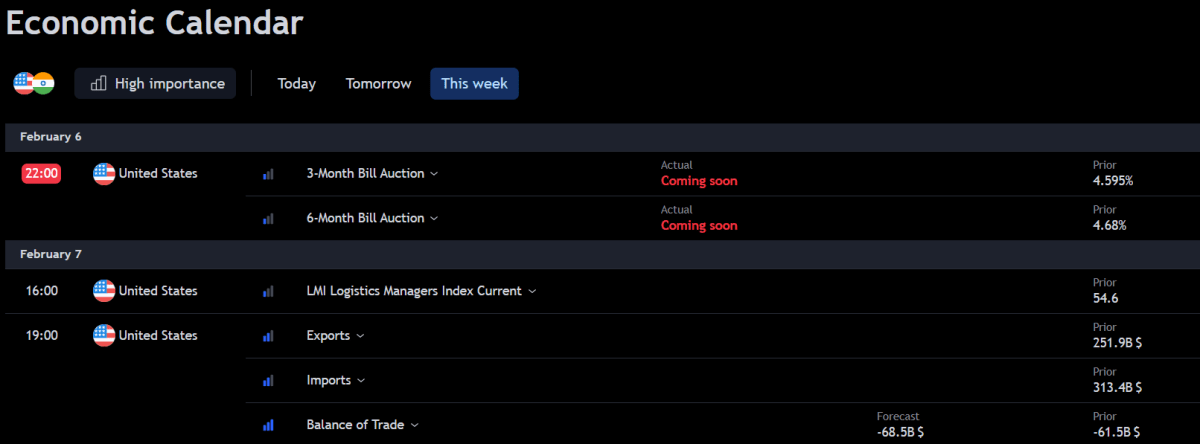Open the 6-Month Bill Auction event
The image size is (1200, 444).
(x=365, y=217)
